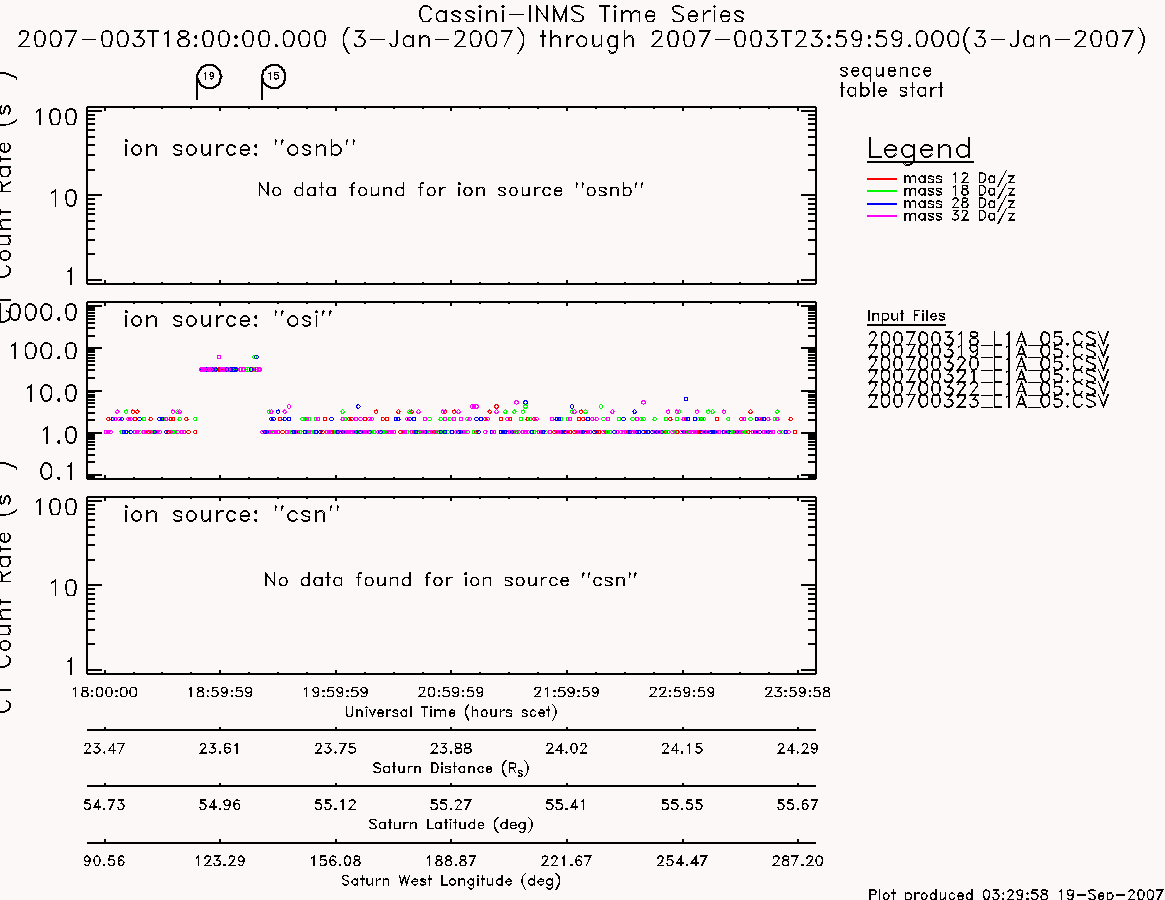Click the magenta mass 32 Da/z legend line
The height and width of the screenshot is (900, 1165).
[x=882, y=216]
